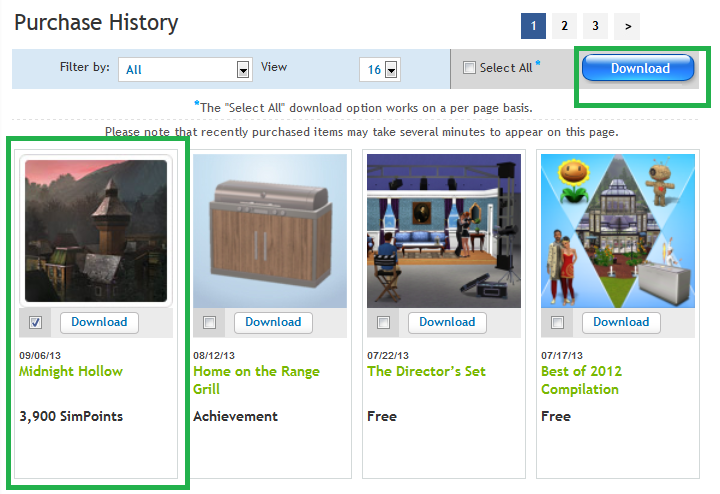Download Best of 2012 Compilation item
The height and width of the screenshot is (494, 720).
pos(621,322)
